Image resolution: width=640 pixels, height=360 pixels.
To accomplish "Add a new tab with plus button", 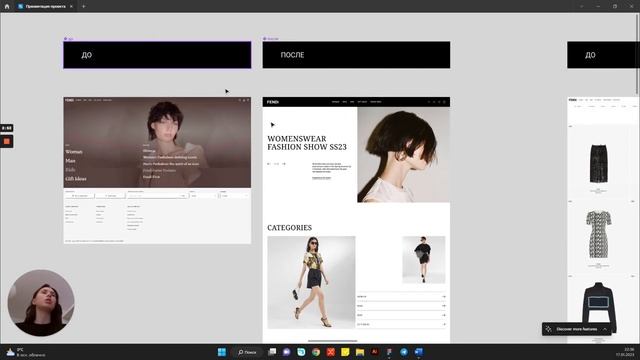I will pos(83,7).
